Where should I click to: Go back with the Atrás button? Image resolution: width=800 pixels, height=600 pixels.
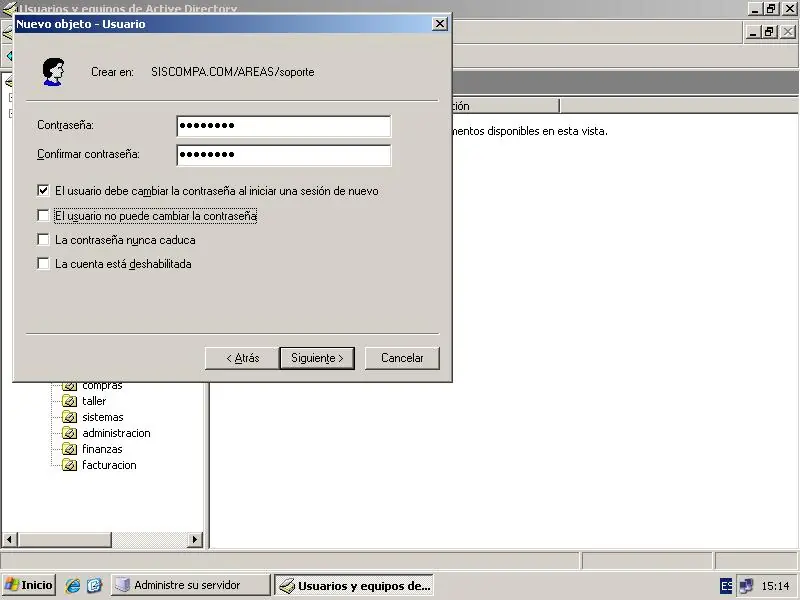click(242, 358)
